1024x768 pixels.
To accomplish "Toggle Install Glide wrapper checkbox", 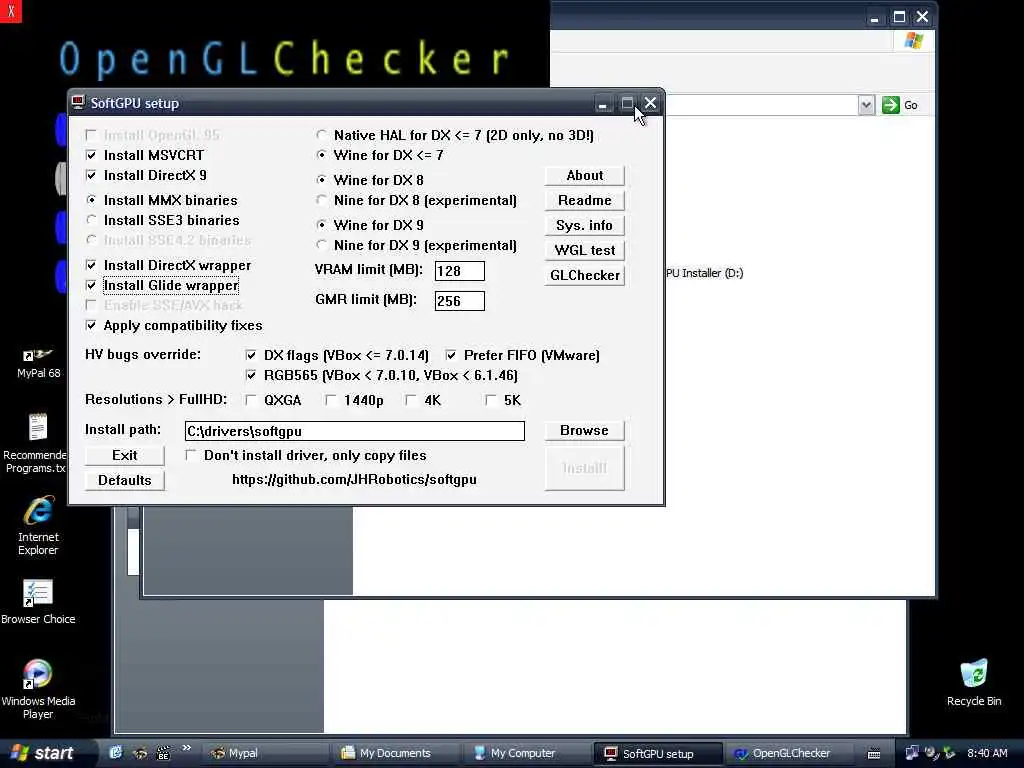I will 91,285.
